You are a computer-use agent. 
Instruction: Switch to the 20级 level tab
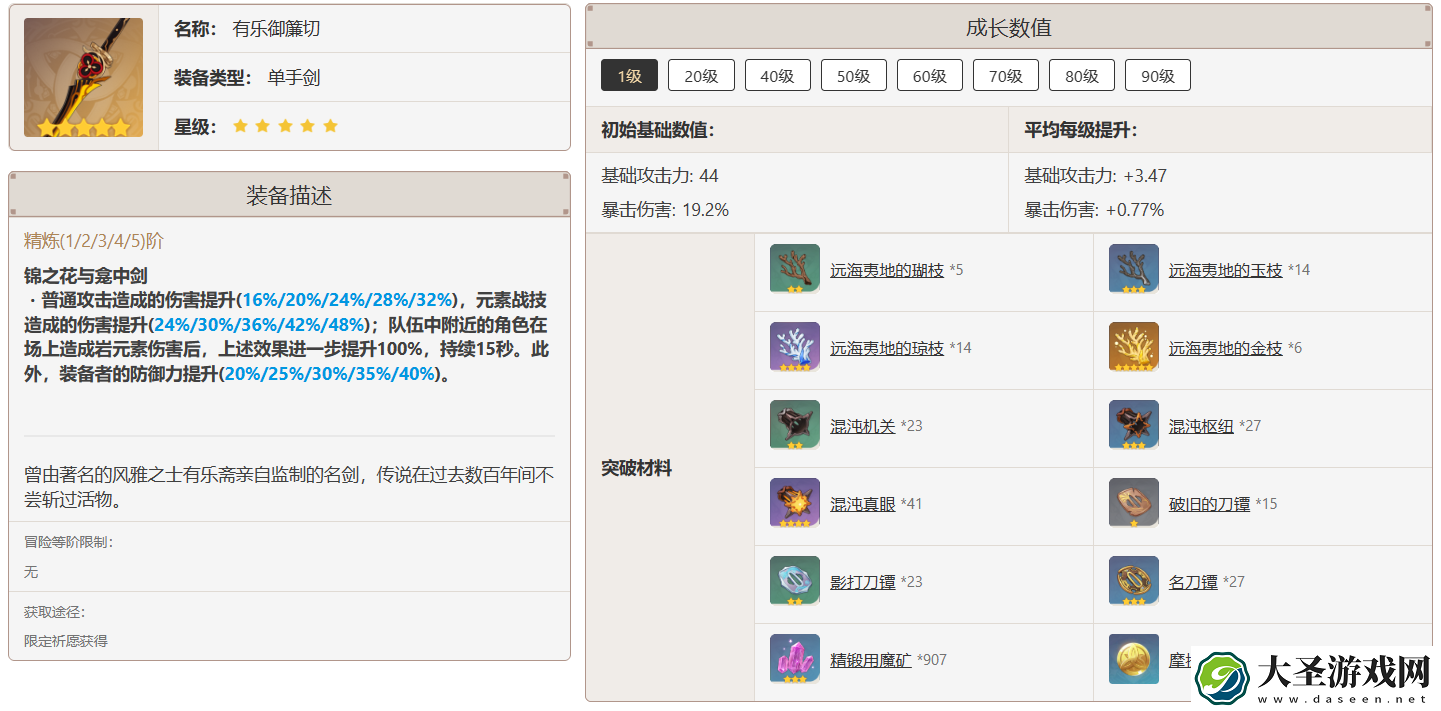pos(701,76)
